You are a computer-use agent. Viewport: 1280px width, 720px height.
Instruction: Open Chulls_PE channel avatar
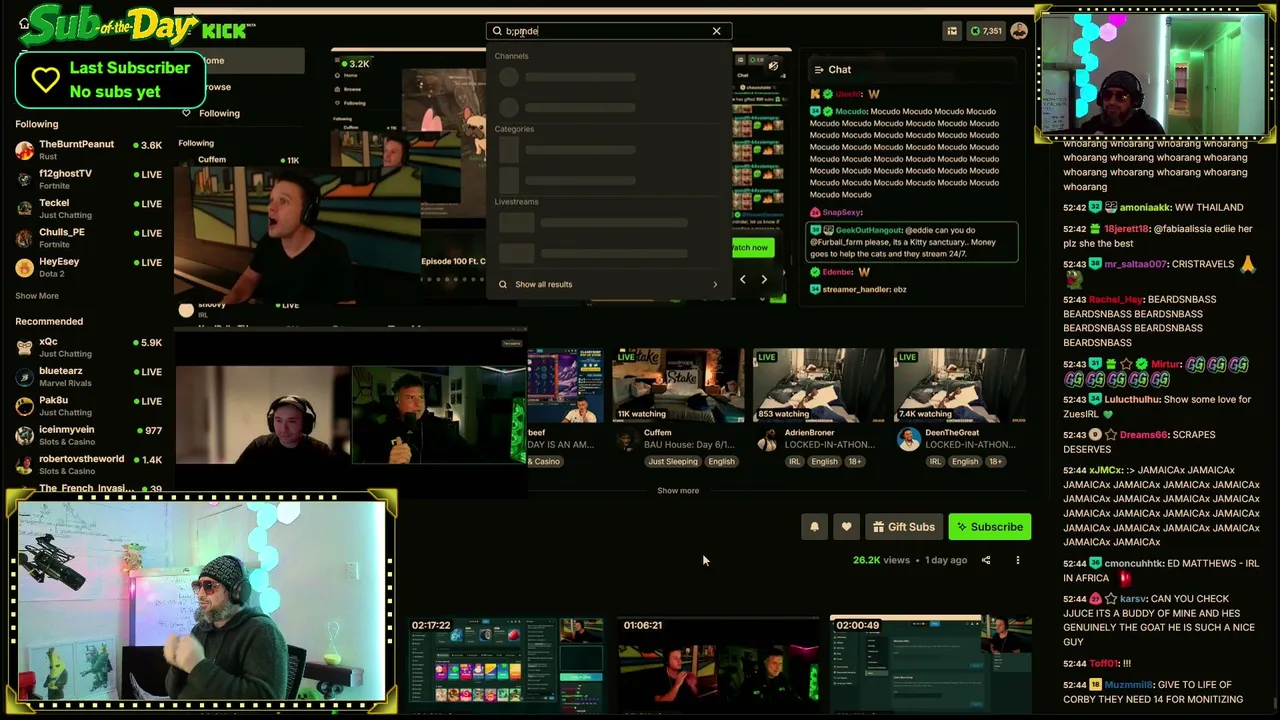pyautogui.click(x=25, y=238)
